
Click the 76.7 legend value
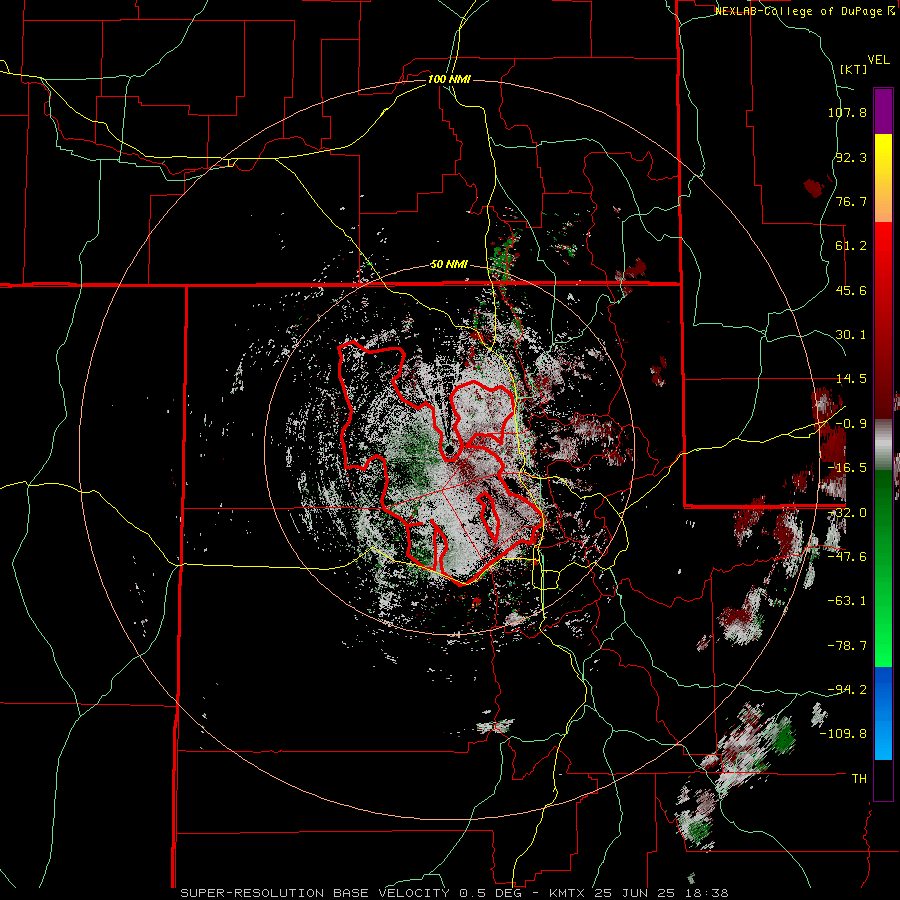[851, 201]
